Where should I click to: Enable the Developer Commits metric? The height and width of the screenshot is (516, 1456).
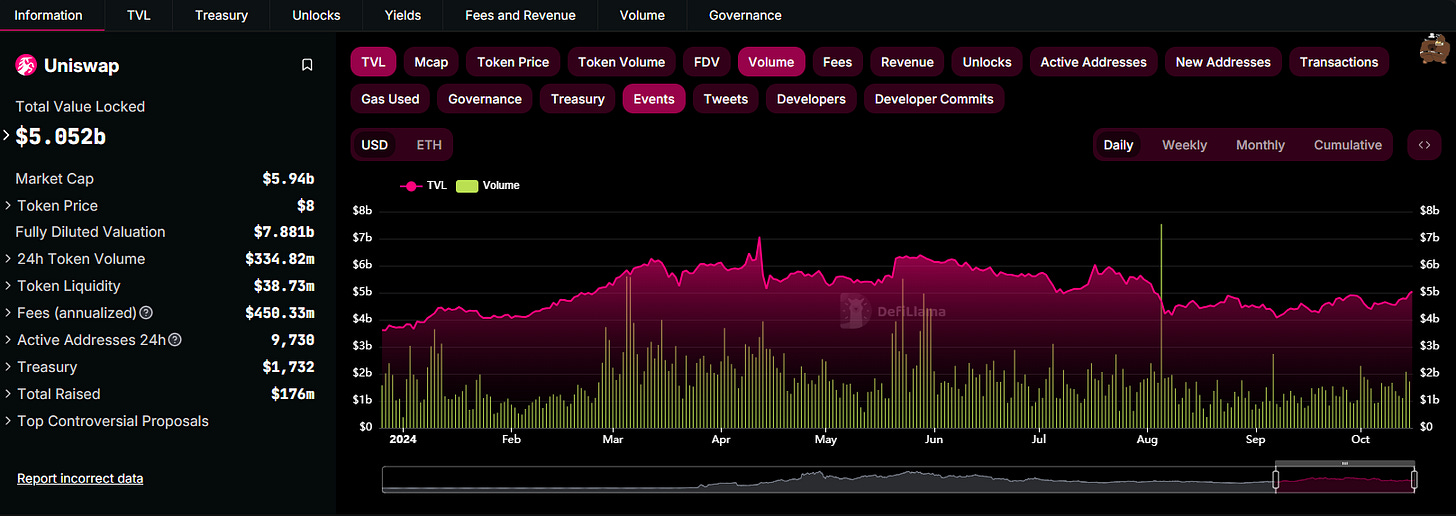point(934,99)
